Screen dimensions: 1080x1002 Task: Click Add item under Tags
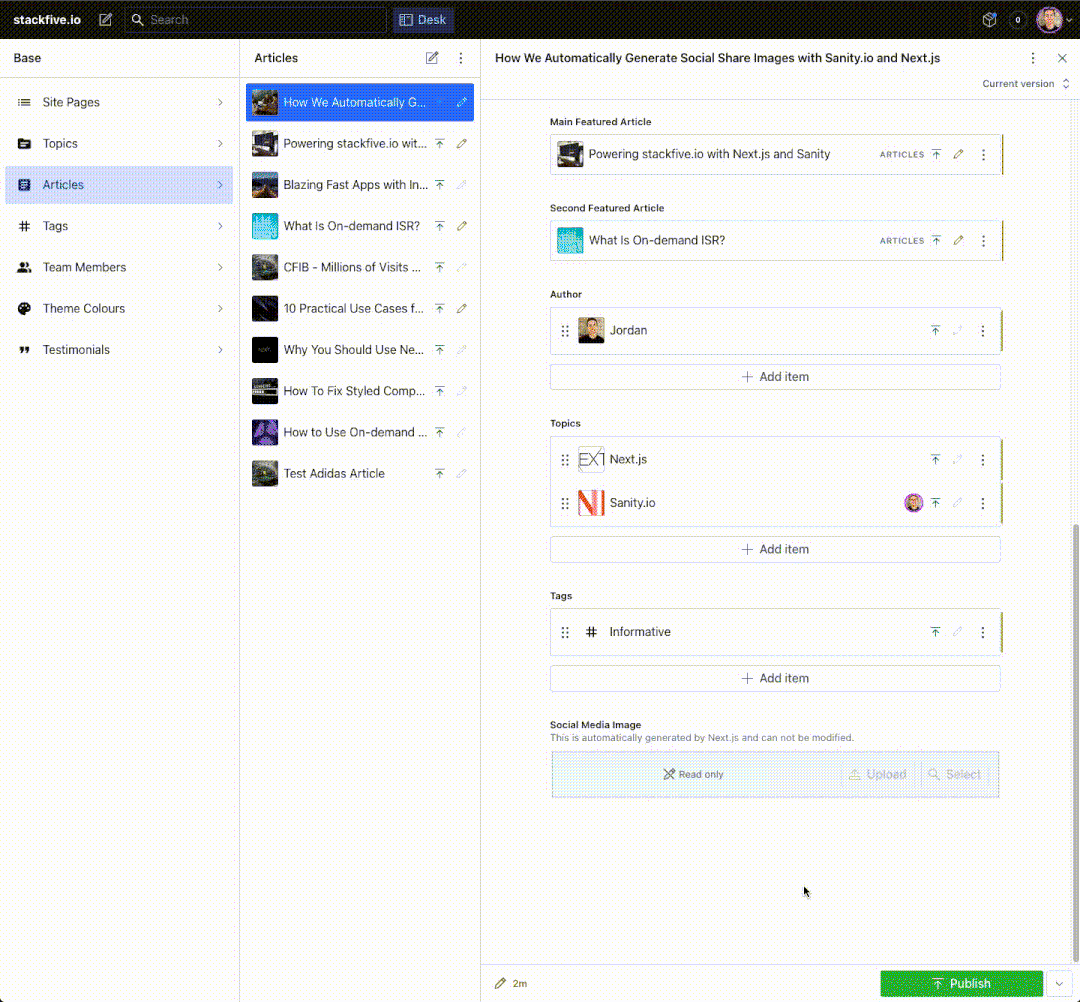tap(775, 678)
